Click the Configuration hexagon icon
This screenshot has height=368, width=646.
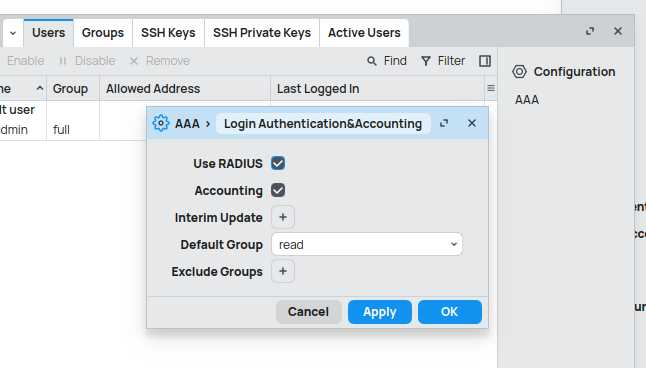(x=519, y=72)
